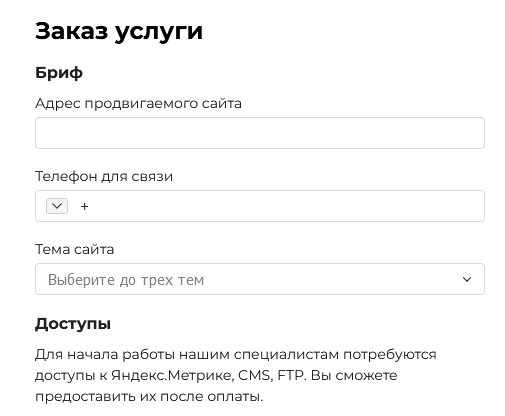The height and width of the screenshot is (416, 505).
Task: Focus the Адрес продвигаемого сайта input field
Action: point(260,133)
